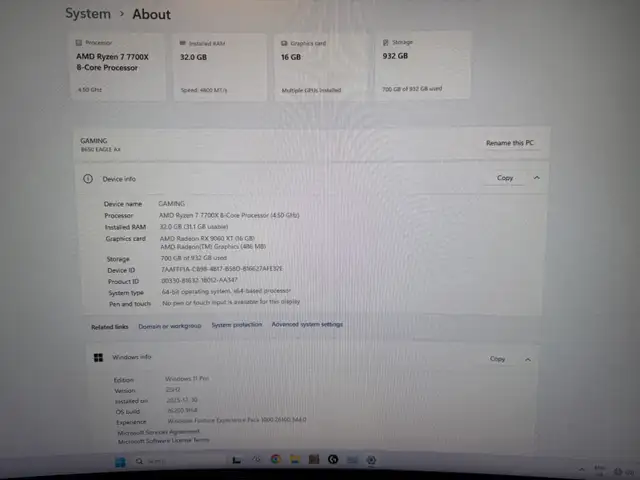Click the Installed RAM 32.0 GB card
This screenshot has width=640, height=480.
coord(220,67)
